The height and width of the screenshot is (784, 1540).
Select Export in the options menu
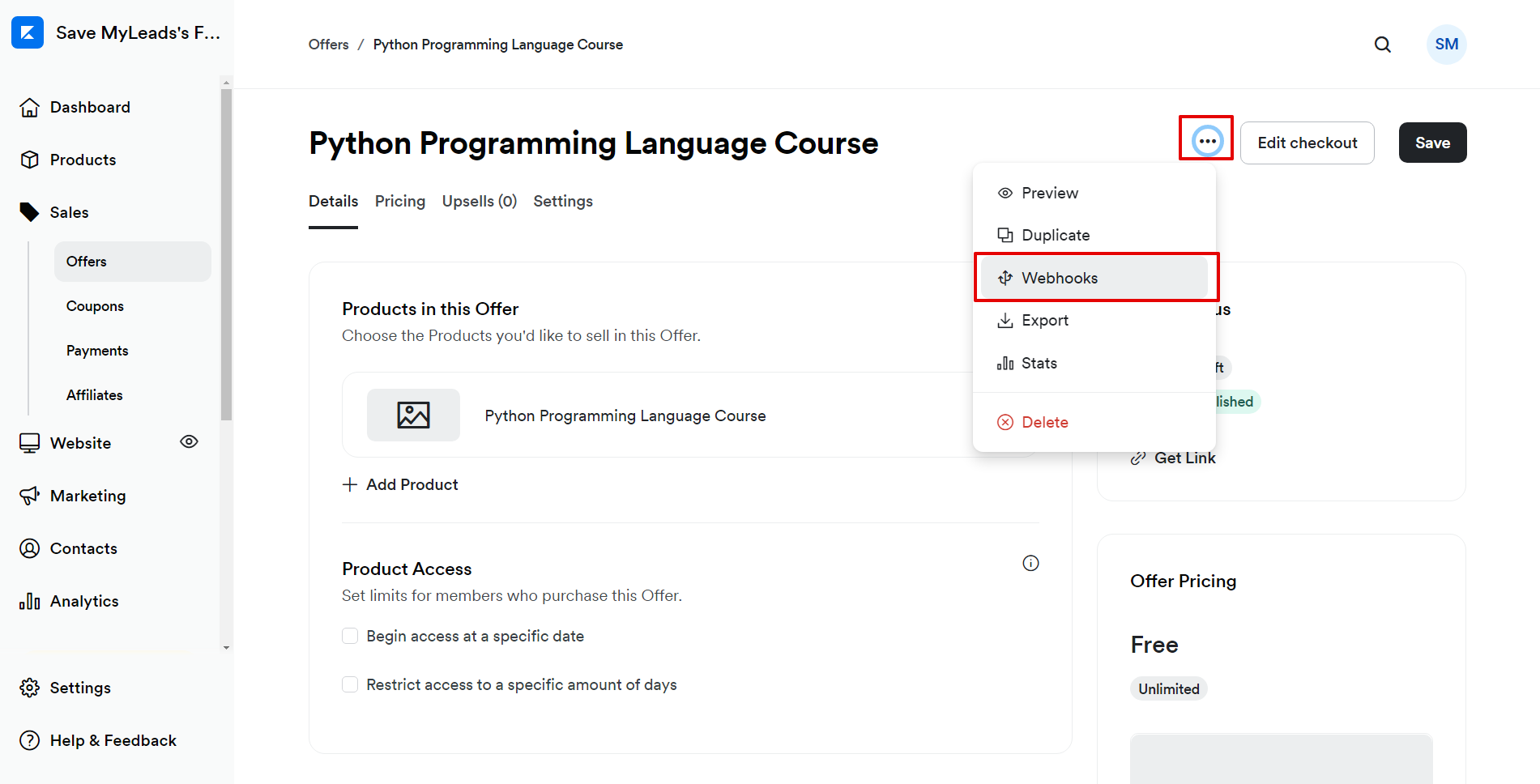[x=1094, y=320]
